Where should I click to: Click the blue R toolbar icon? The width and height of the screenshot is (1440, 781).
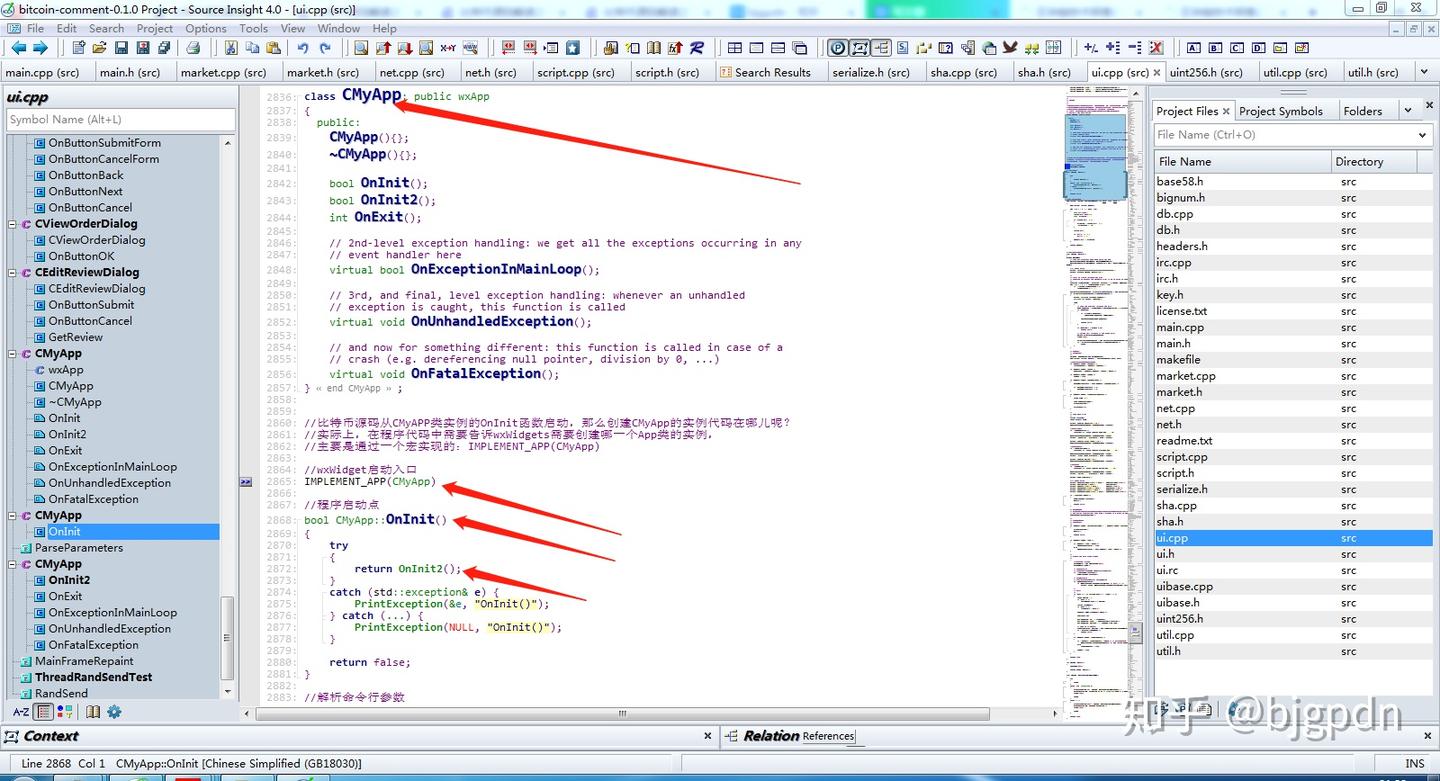697,48
